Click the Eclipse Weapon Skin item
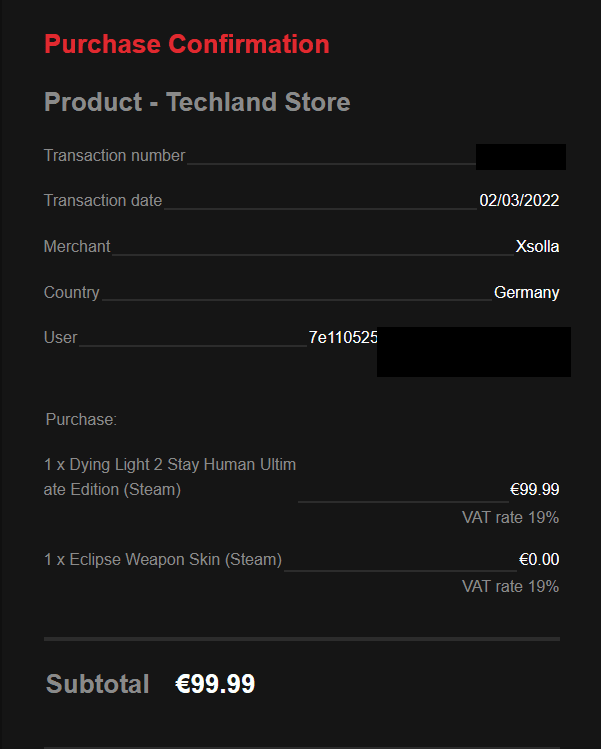This screenshot has height=749, width=601. click(163, 560)
